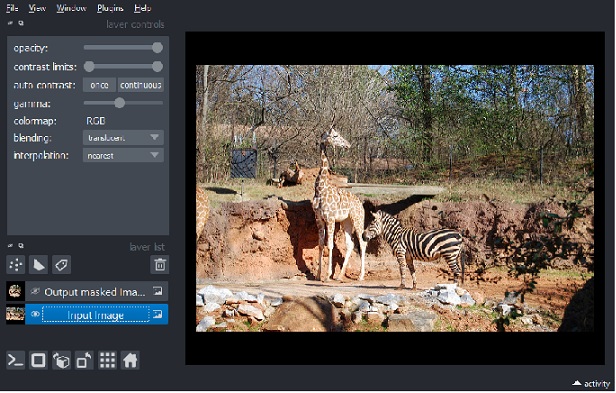
Task: Open the Window menu
Action: point(71,8)
